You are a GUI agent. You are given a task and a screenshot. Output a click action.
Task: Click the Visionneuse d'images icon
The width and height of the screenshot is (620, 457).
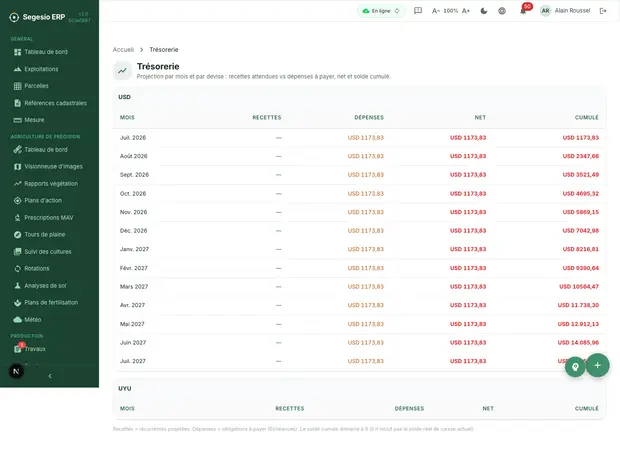pyautogui.click(x=17, y=166)
